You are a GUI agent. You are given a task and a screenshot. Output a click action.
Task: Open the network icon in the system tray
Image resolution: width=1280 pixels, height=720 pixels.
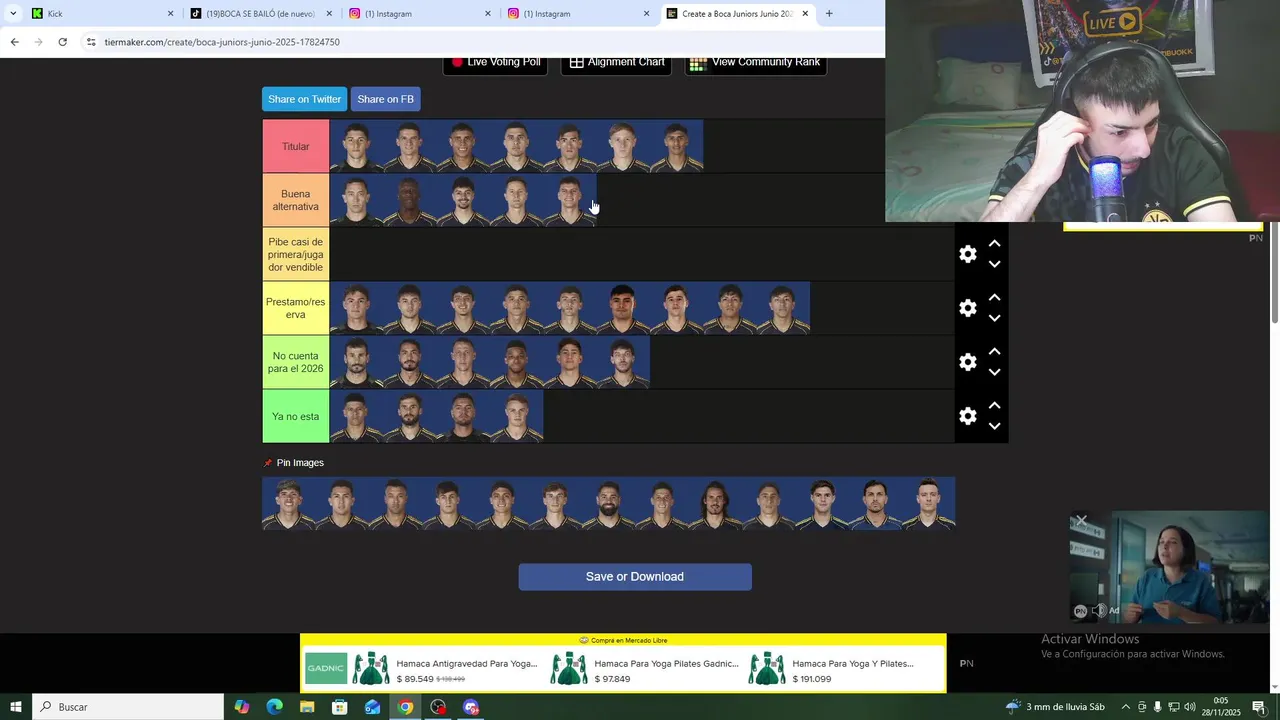tap(1174, 707)
